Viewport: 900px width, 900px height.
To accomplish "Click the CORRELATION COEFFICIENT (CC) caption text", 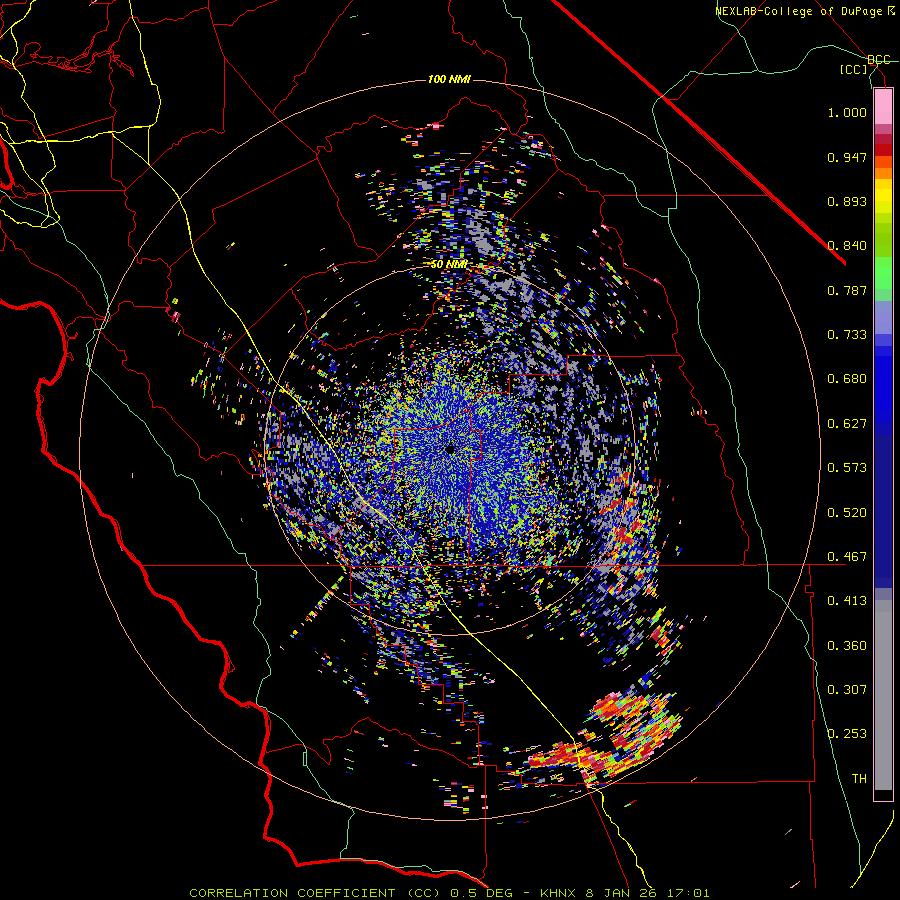I will (315, 893).
